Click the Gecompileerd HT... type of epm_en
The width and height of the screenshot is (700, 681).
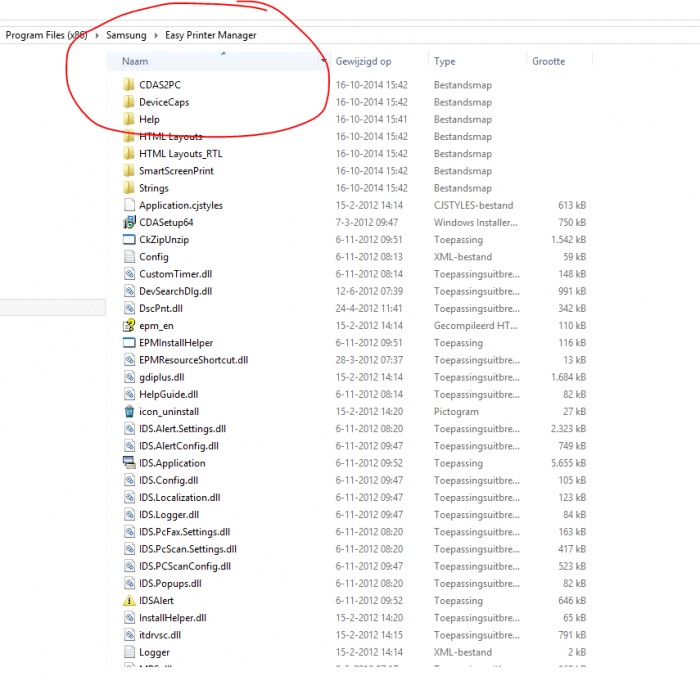[x=475, y=325]
